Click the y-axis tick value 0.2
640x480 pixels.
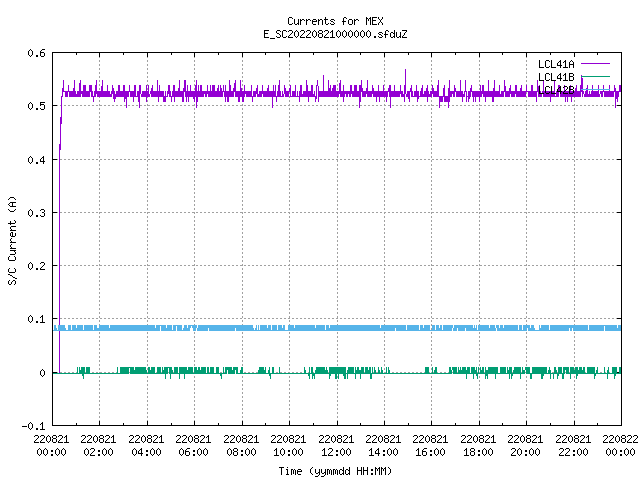pos(36,266)
